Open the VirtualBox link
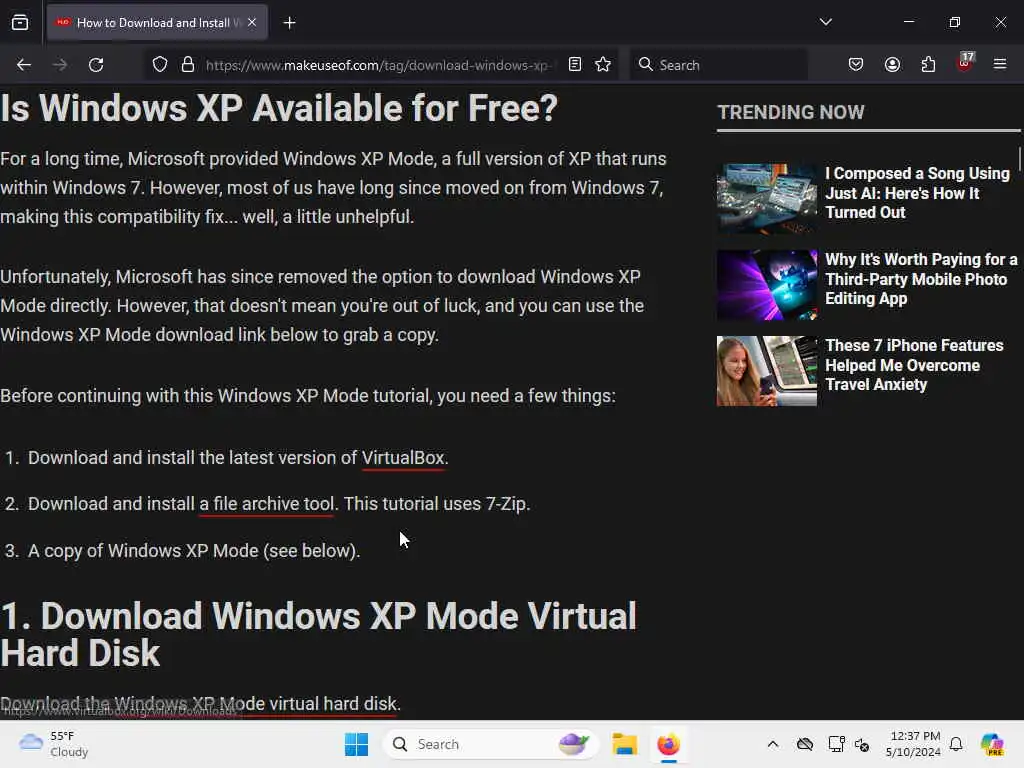The image size is (1024, 768). pyautogui.click(x=403, y=458)
